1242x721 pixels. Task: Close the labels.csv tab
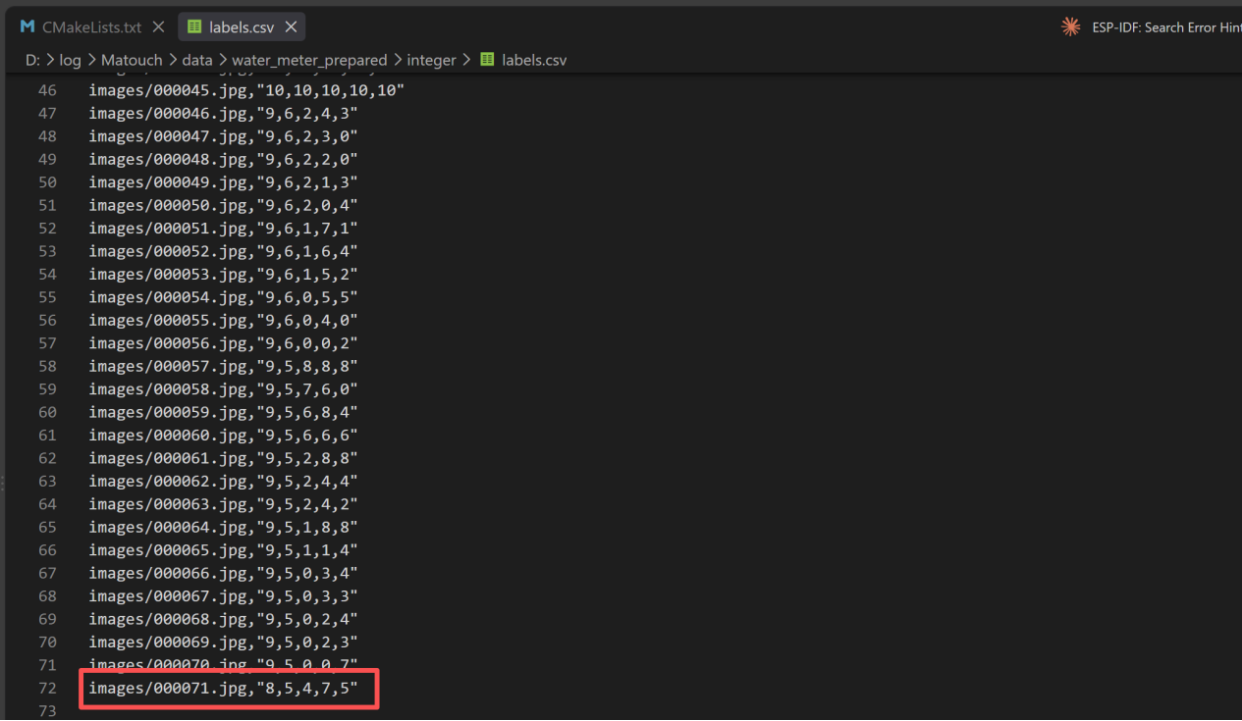click(x=290, y=27)
